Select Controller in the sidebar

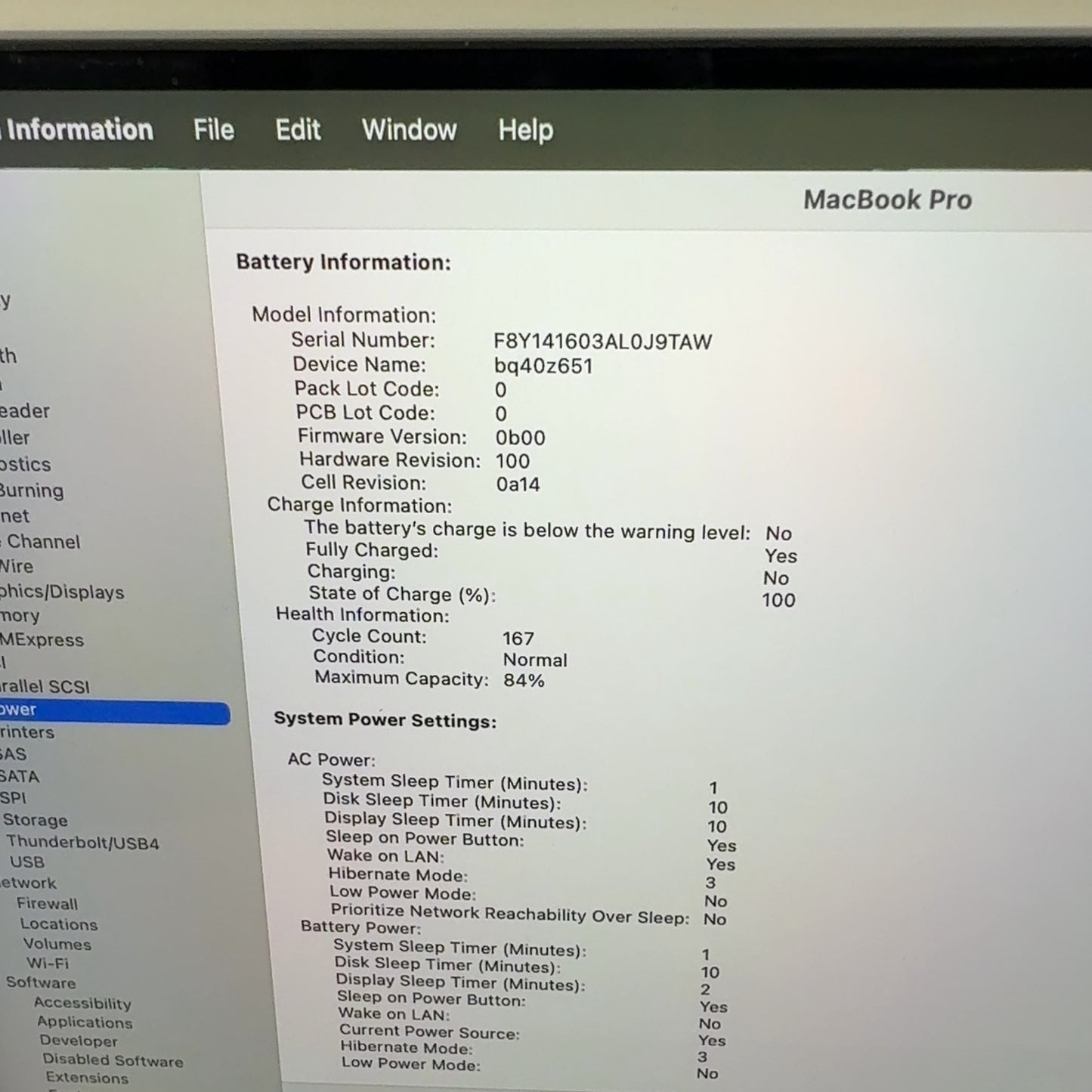tap(15, 438)
